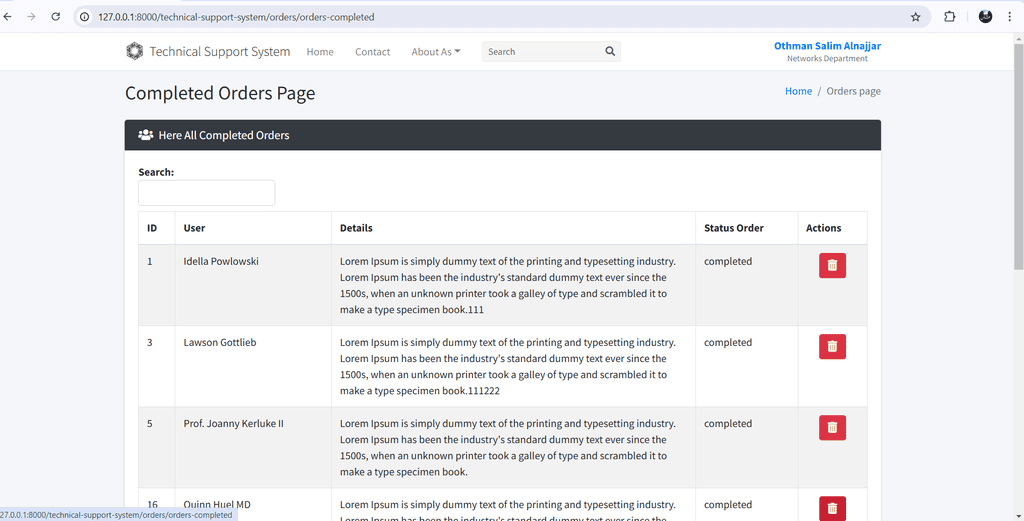The image size is (1024, 521).
Task: Select the user name Quinn Huel MD
Action: click(217, 504)
